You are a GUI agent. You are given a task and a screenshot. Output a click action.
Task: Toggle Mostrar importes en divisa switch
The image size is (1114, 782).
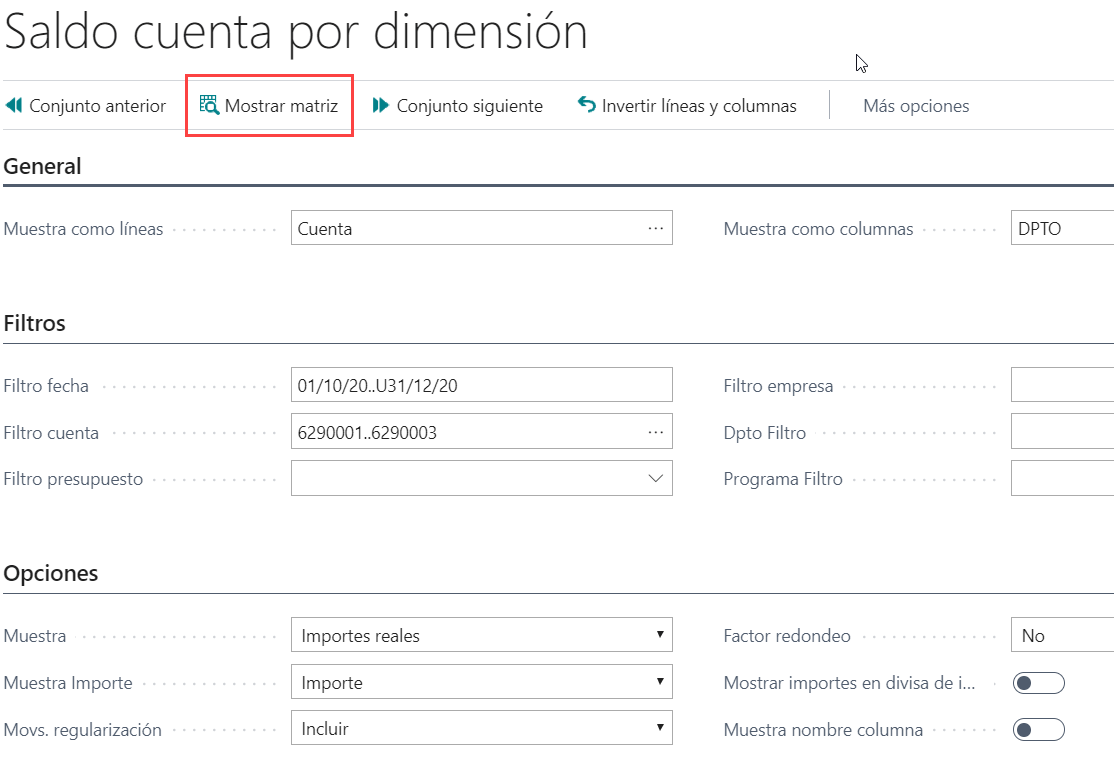[1038, 684]
